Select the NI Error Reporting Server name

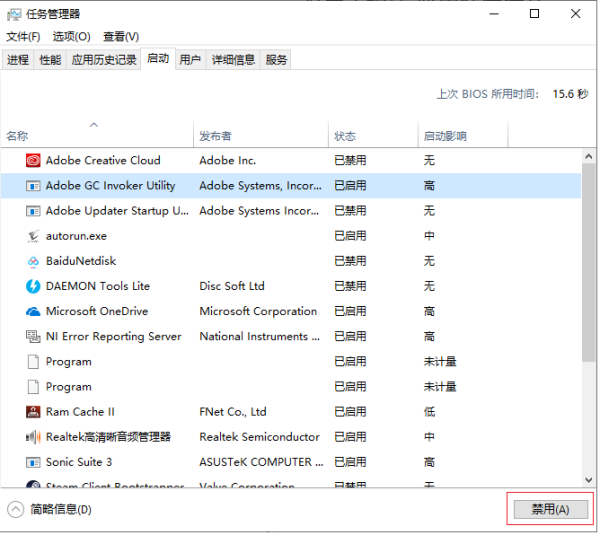click(x=114, y=337)
